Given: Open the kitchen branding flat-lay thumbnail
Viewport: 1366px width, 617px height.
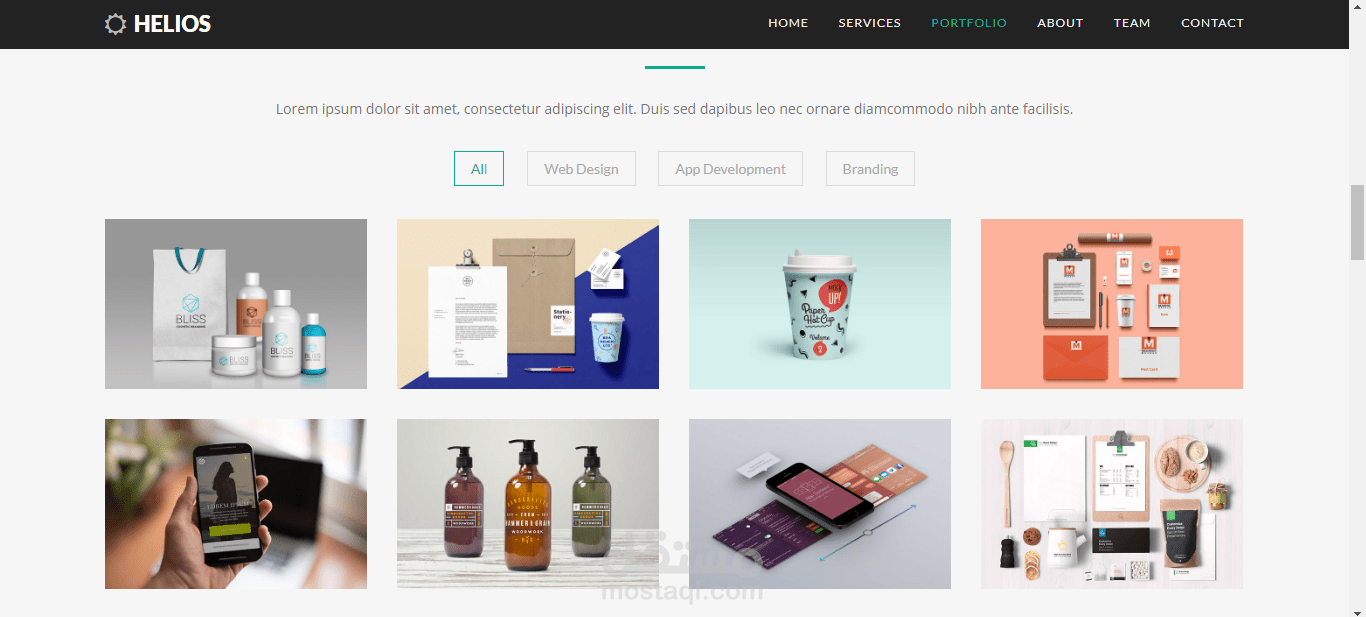Looking at the screenshot, I should pos(1112,504).
